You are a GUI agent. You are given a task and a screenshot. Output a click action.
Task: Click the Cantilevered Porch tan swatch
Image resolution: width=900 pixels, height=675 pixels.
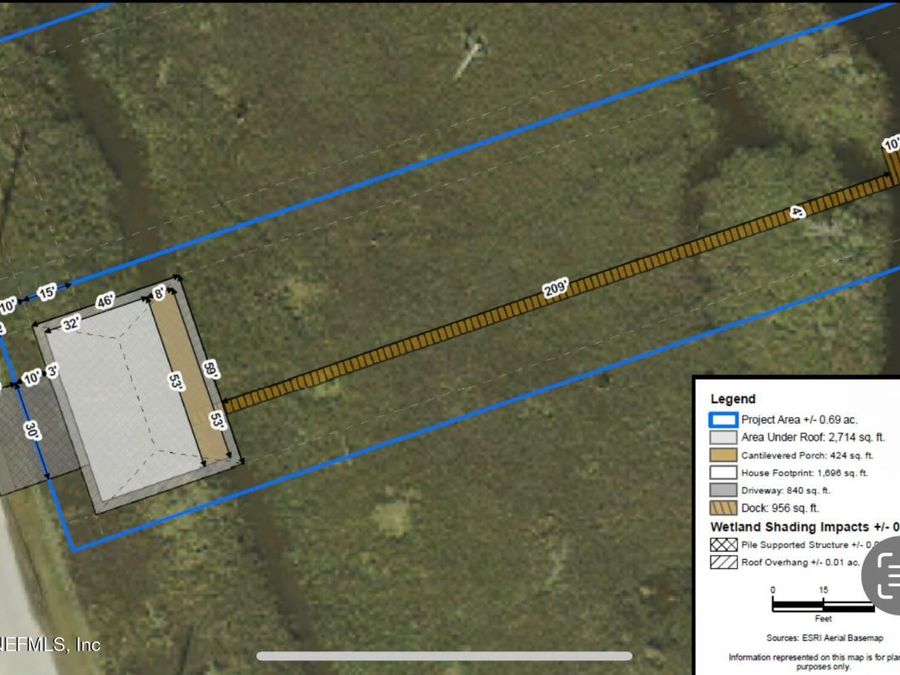(723, 455)
